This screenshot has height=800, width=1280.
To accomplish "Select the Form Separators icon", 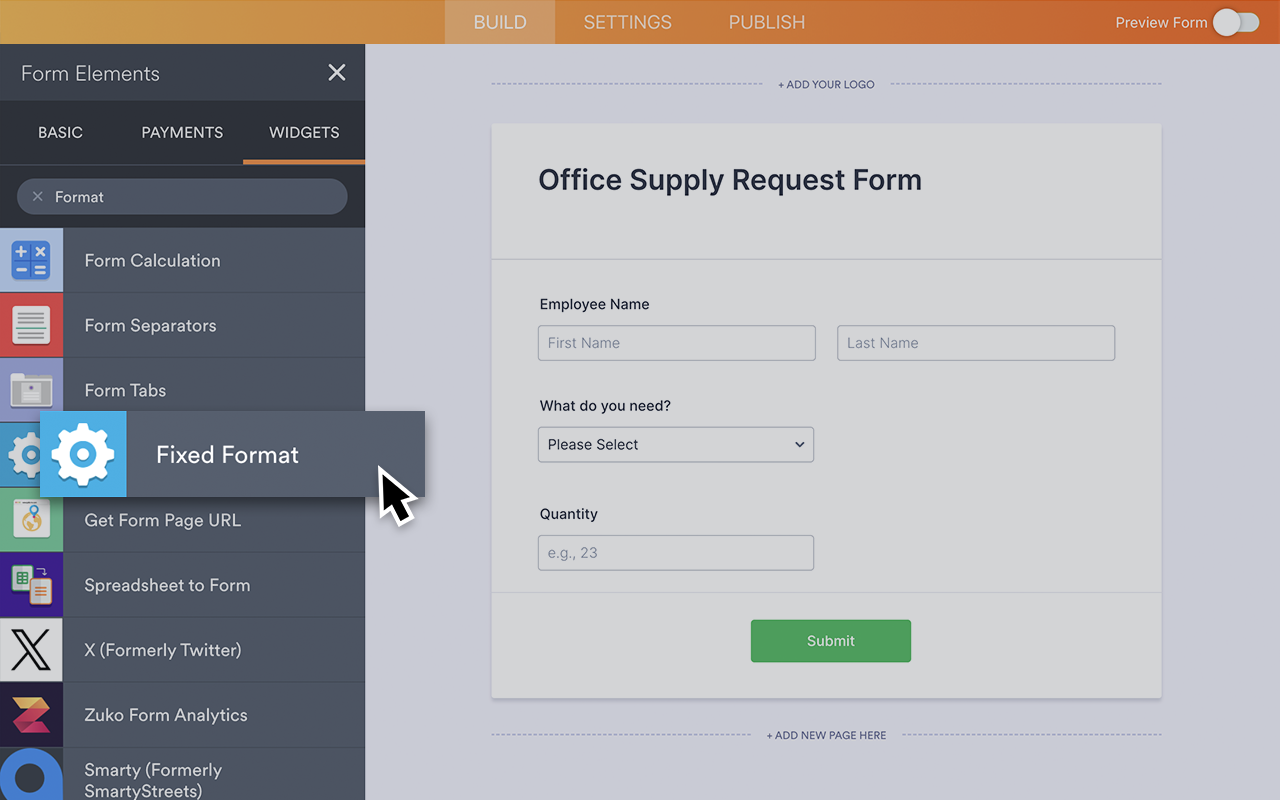I will pos(31,325).
